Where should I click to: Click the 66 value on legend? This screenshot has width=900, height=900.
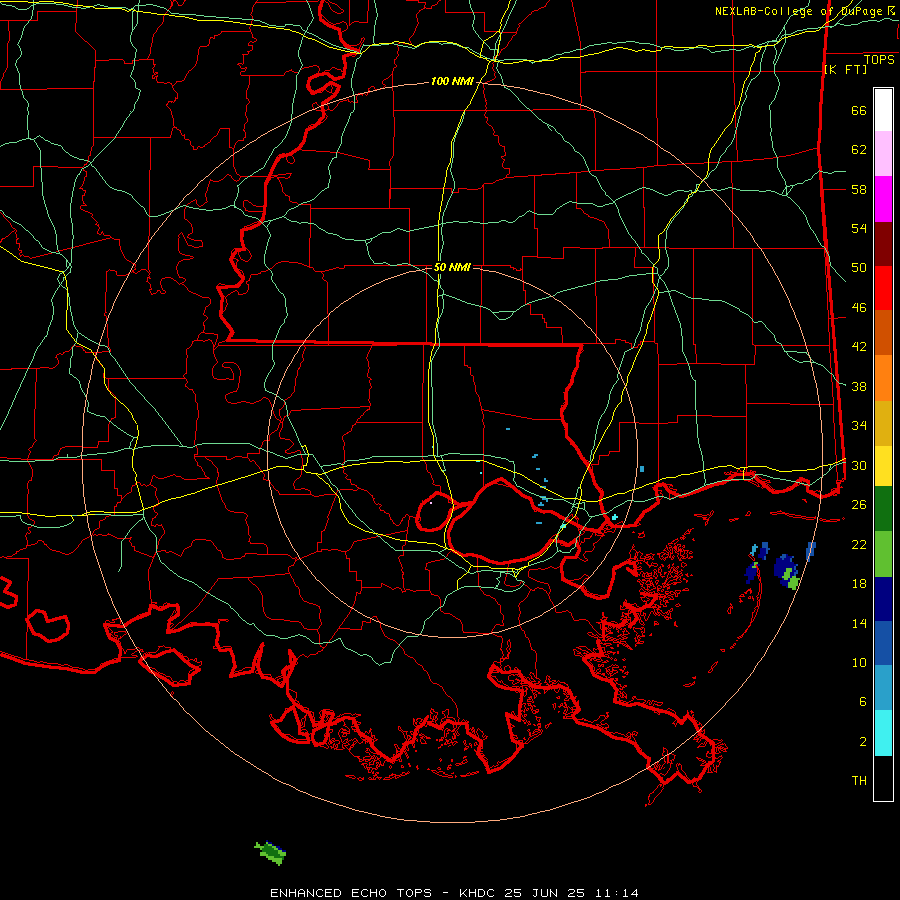[x=859, y=111]
